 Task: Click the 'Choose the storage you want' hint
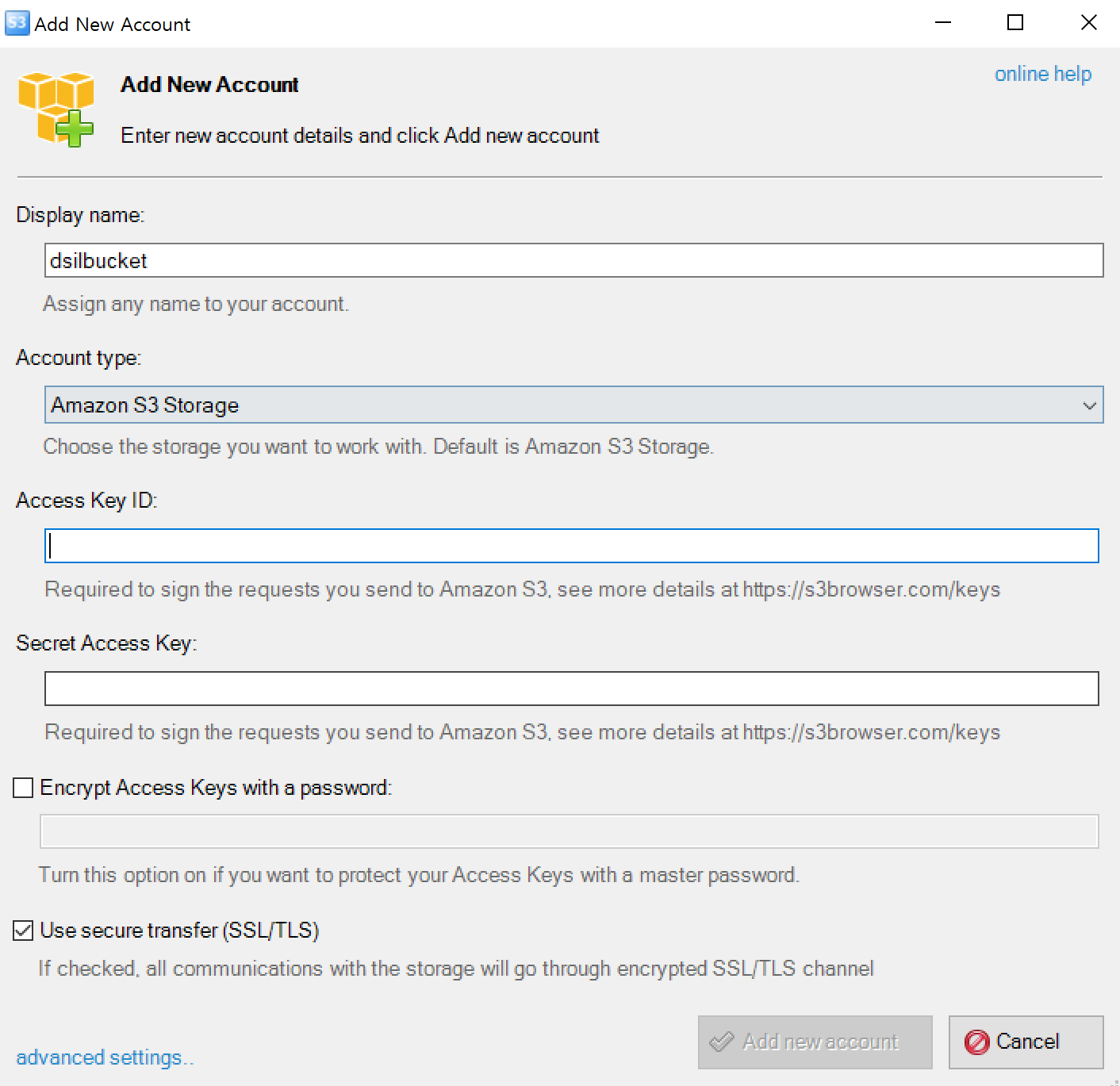pos(378,447)
